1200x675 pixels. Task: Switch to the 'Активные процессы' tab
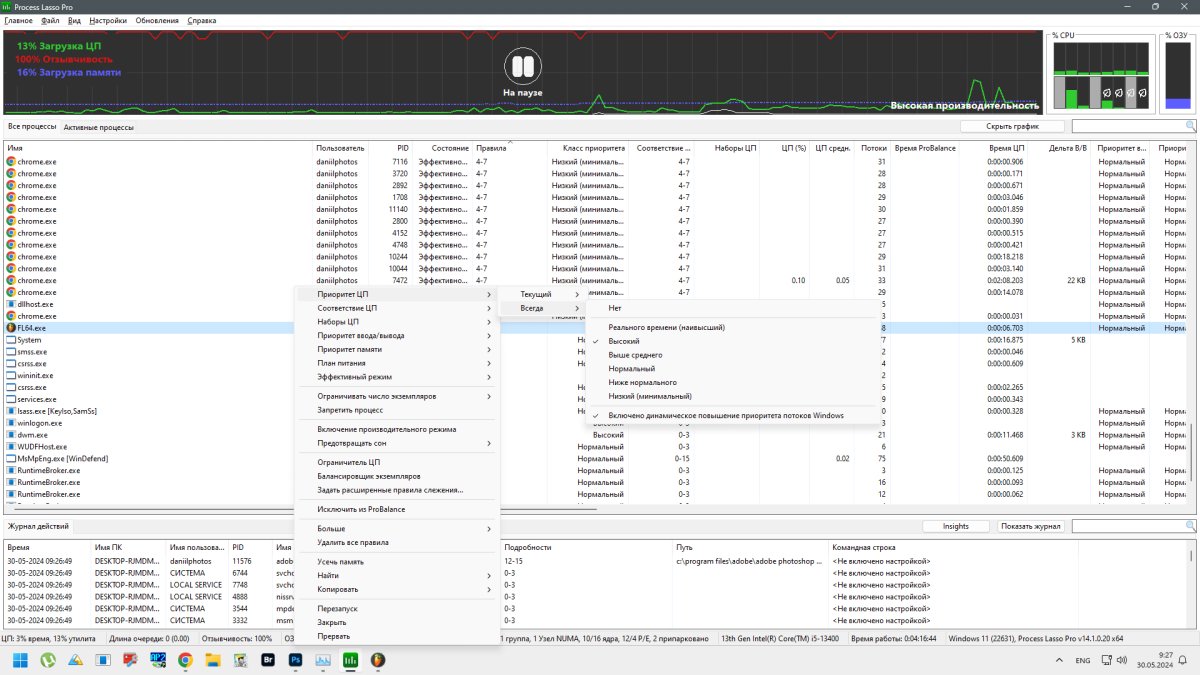98,127
